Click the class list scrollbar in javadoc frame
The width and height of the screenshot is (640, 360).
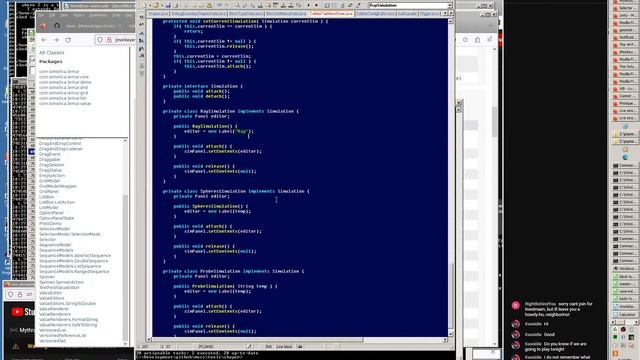click(125, 267)
